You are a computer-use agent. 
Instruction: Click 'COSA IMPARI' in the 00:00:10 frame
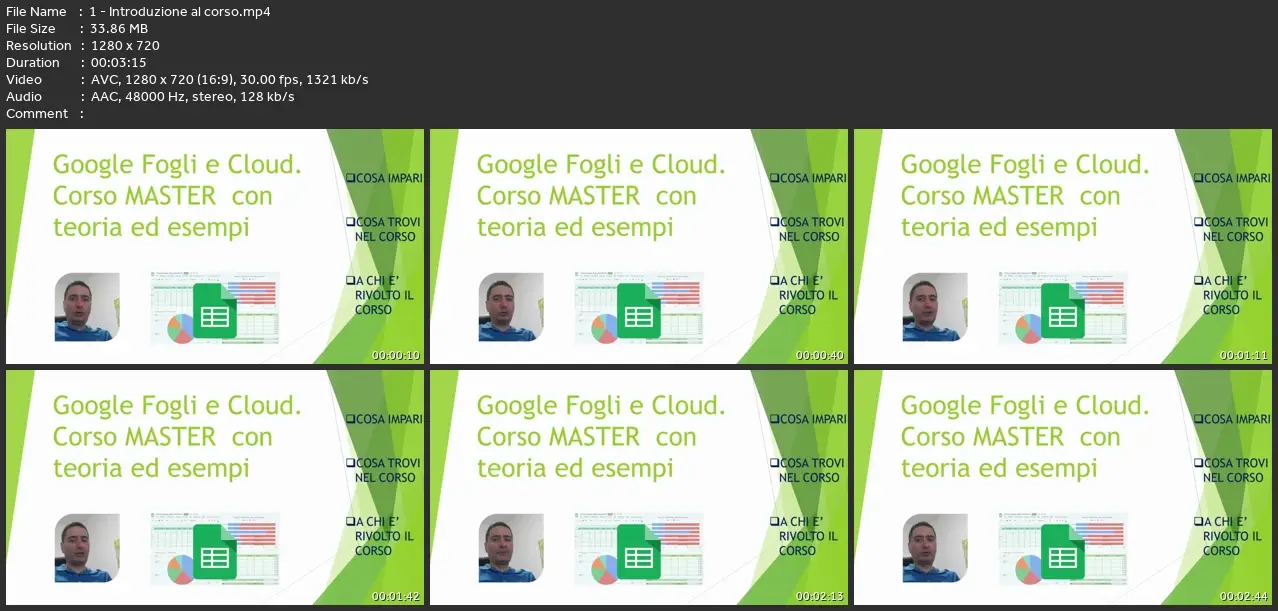(x=385, y=179)
